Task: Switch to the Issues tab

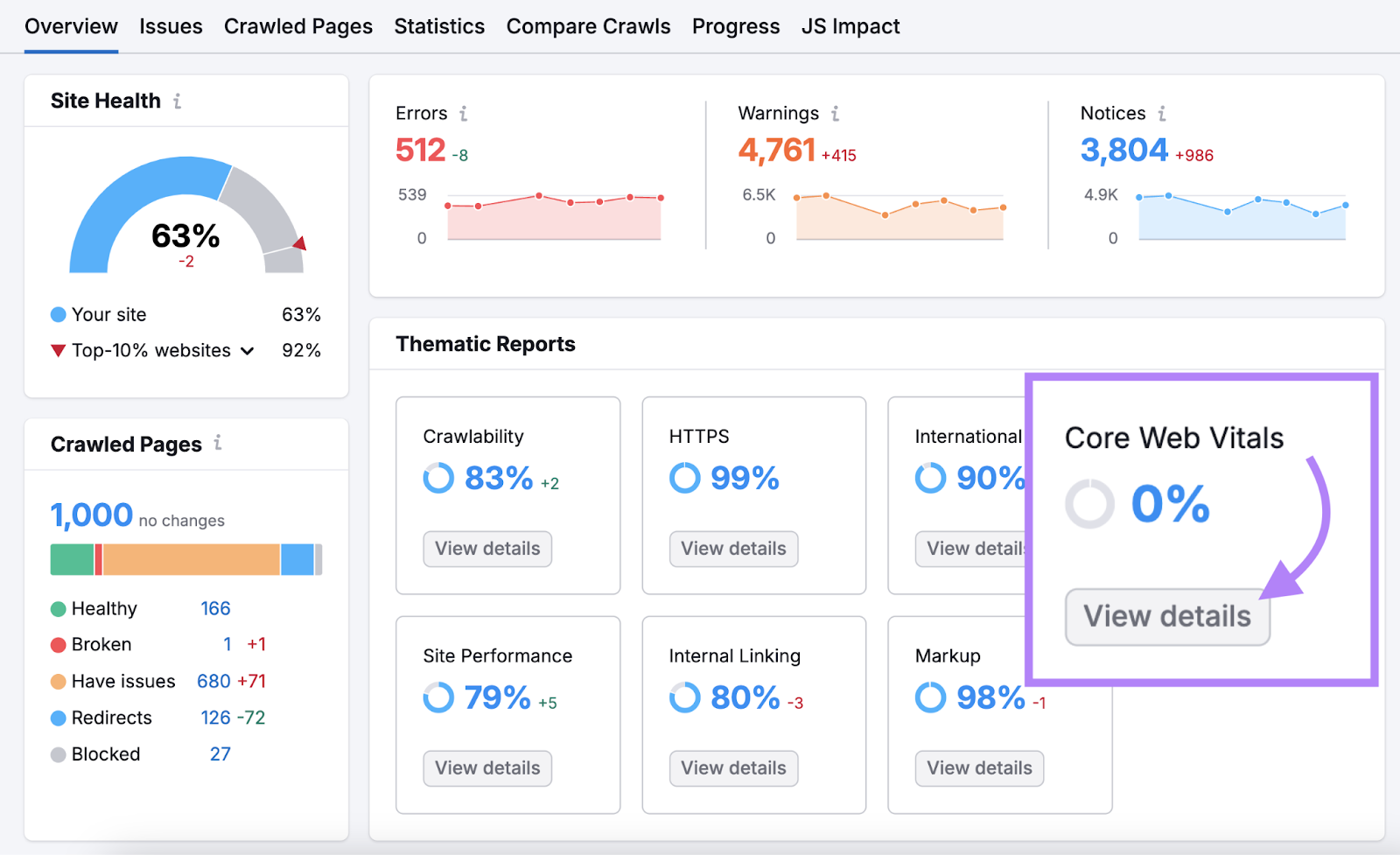Action: (171, 26)
